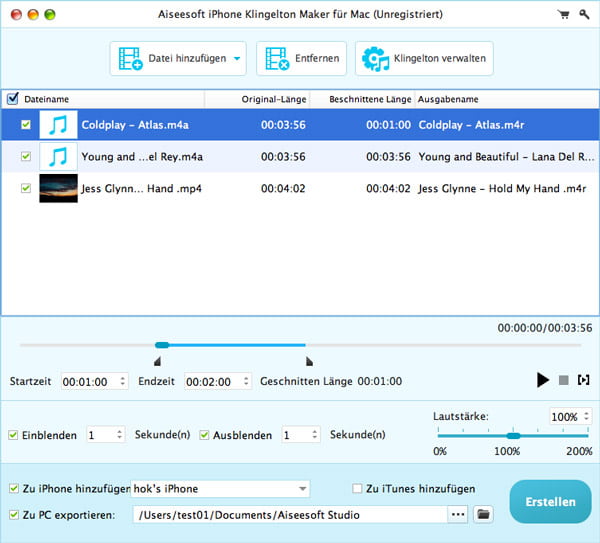Click the clip segment bracket icon
Image resolution: width=600 pixels, height=543 pixels.
coord(584,380)
